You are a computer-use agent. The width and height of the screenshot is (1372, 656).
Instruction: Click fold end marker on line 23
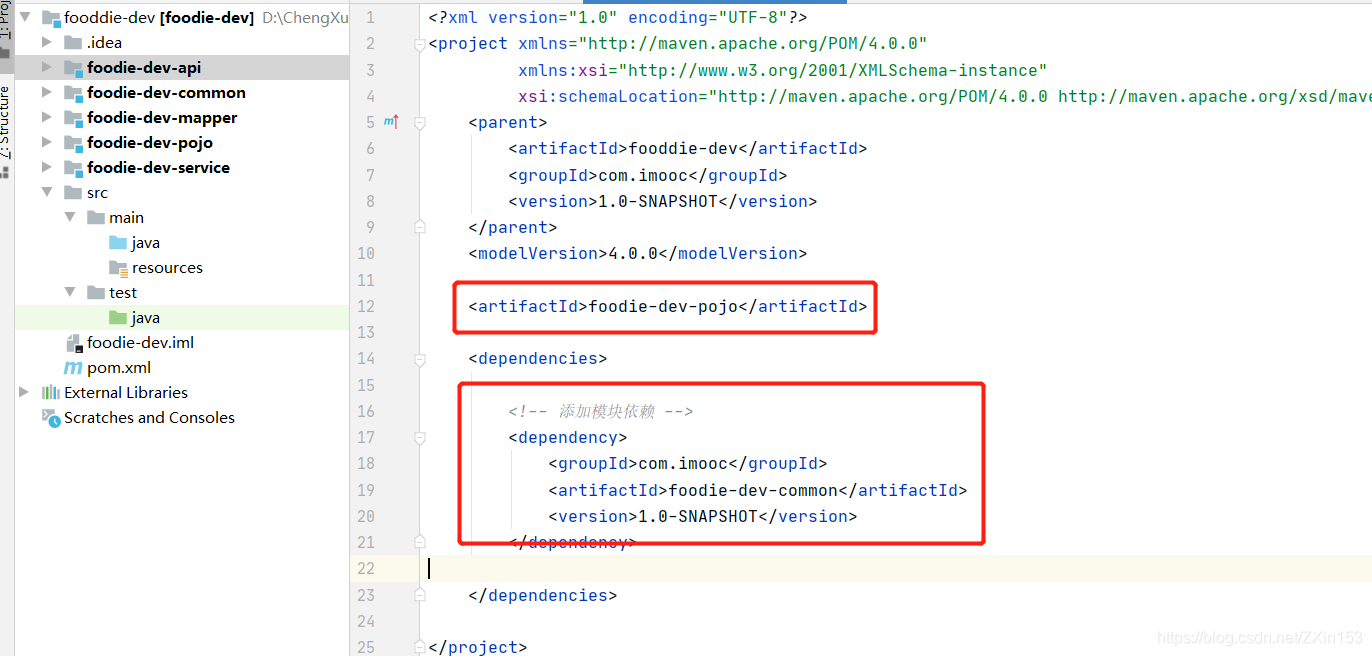coord(420,595)
